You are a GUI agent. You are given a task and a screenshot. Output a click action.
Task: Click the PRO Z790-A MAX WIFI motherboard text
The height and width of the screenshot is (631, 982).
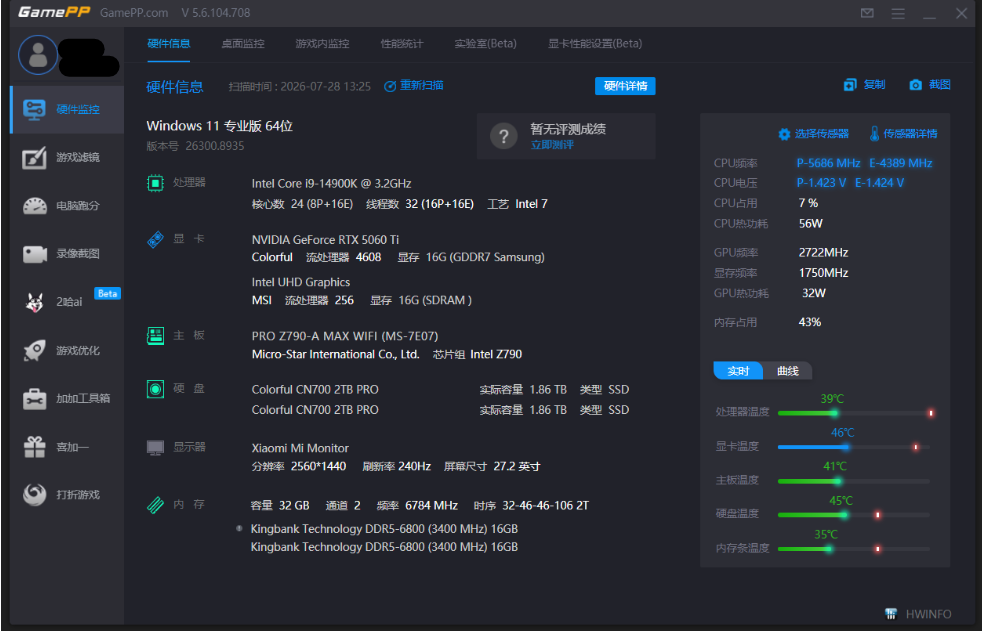click(345, 336)
